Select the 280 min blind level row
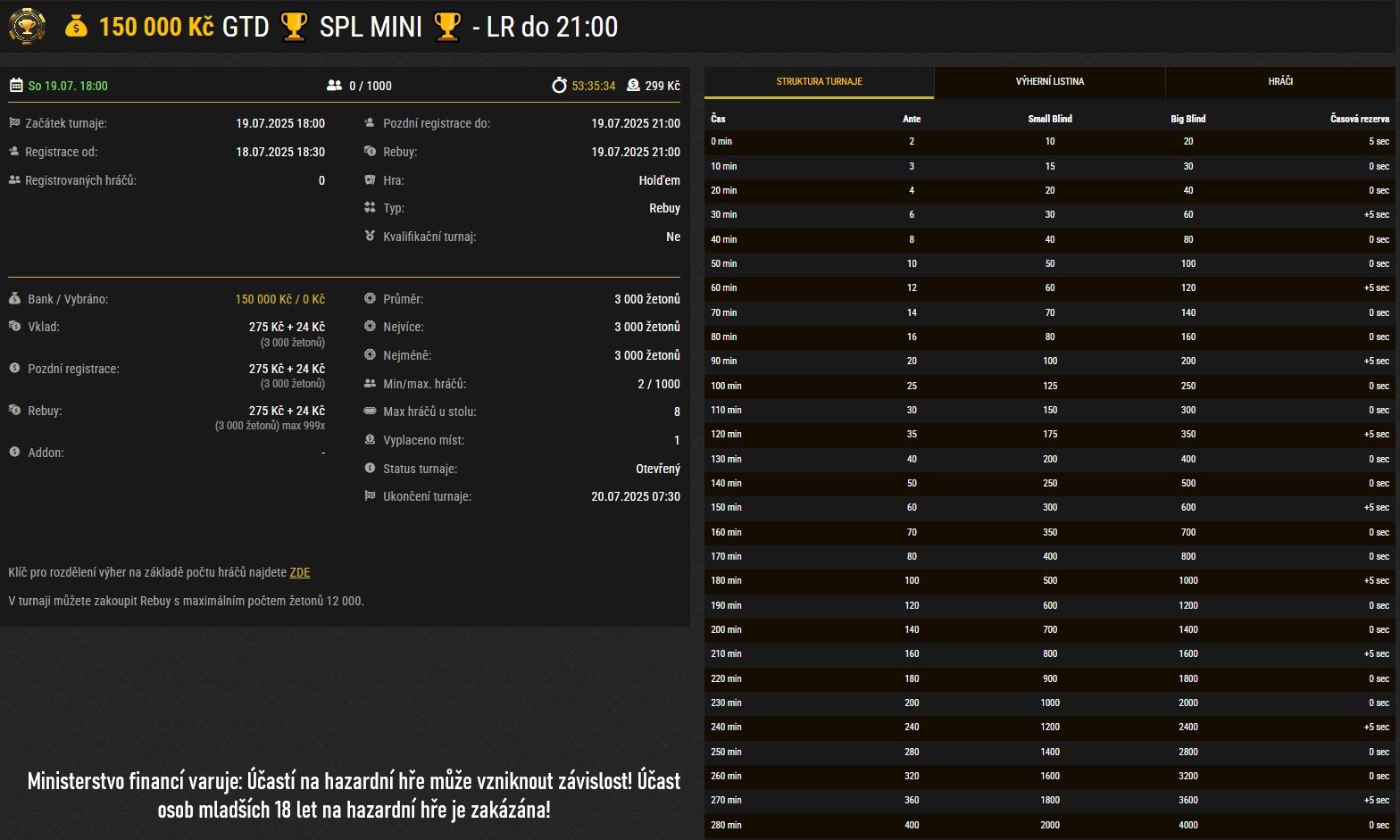This screenshot has width=1400, height=840. click(1050, 826)
